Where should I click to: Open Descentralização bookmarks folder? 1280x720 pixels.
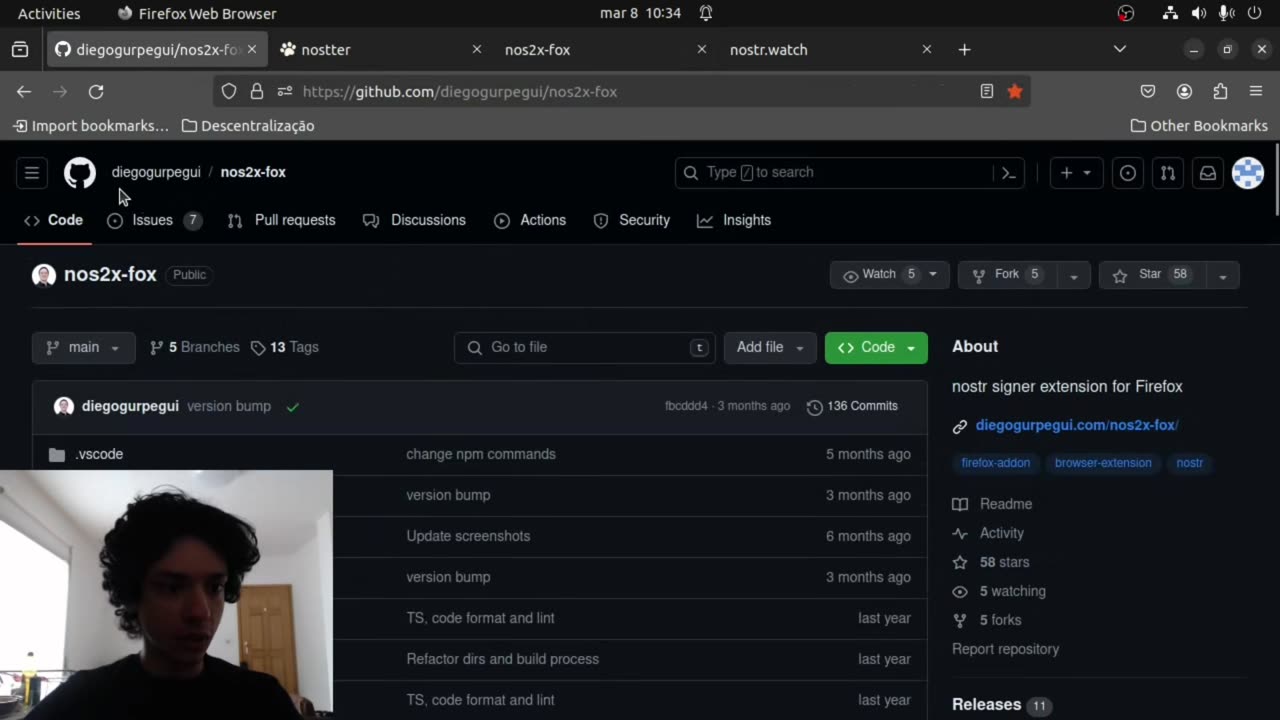248,126
